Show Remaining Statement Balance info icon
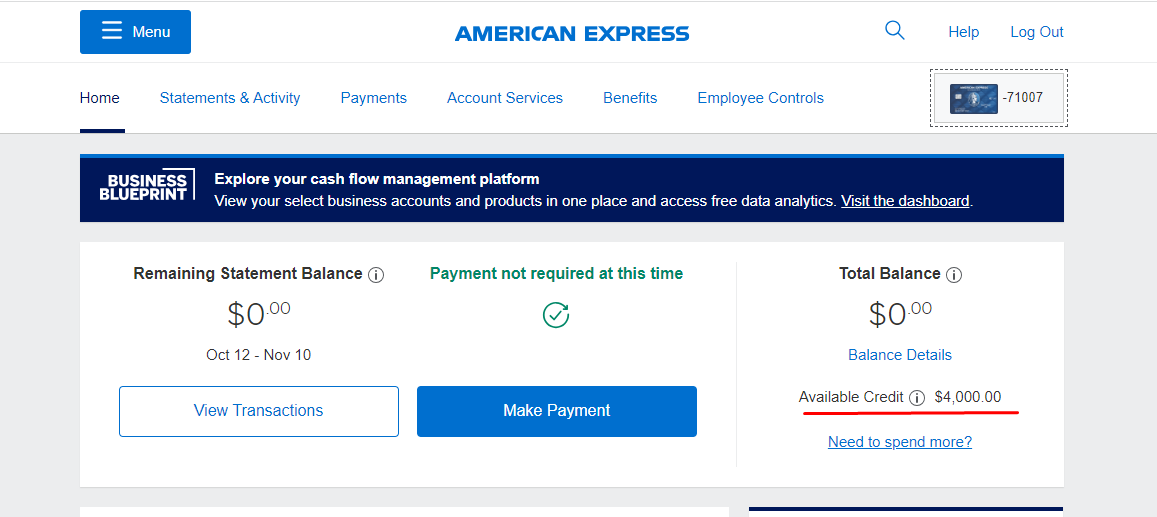The image size is (1157, 517). [376, 275]
